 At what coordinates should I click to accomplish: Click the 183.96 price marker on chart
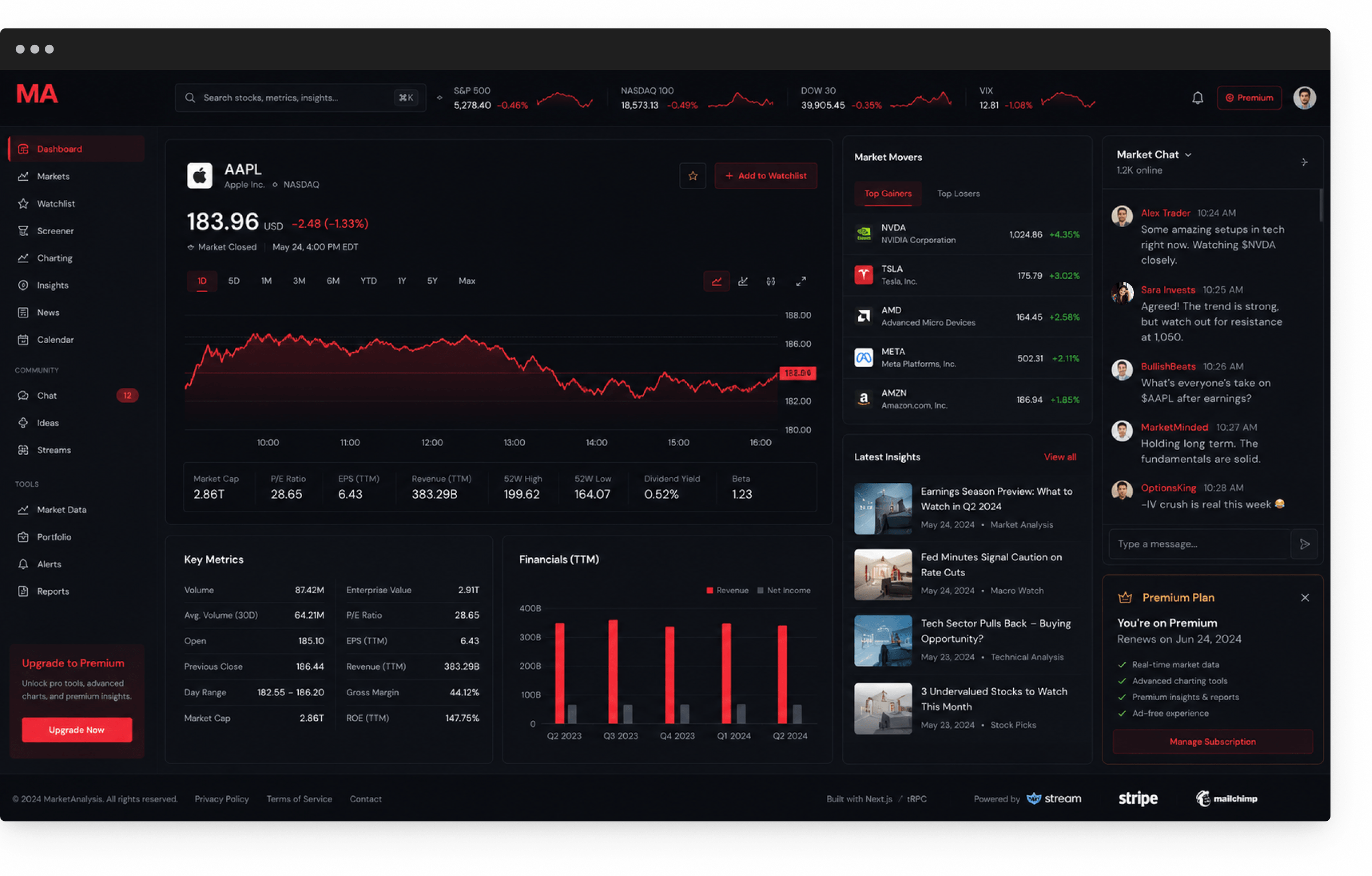[797, 373]
